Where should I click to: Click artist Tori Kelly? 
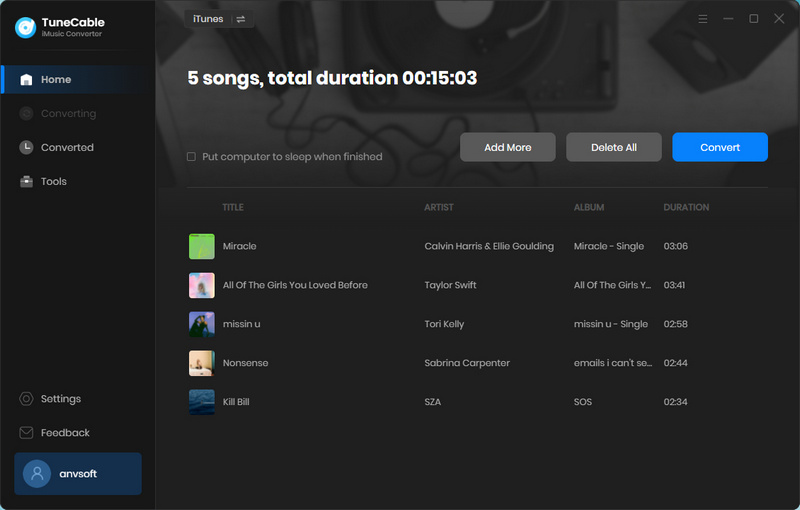pyautogui.click(x=444, y=324)
